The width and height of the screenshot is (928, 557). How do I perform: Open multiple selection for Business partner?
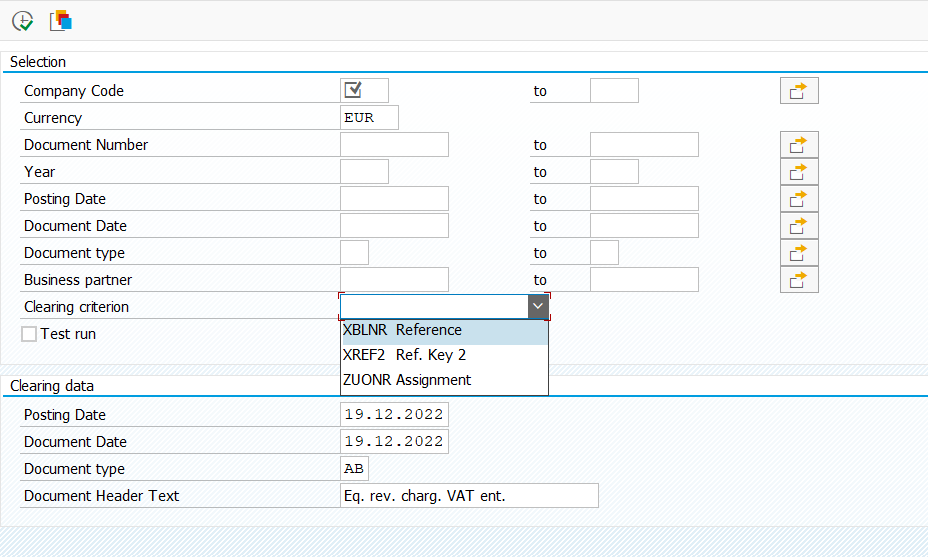(x=799, y=279)
